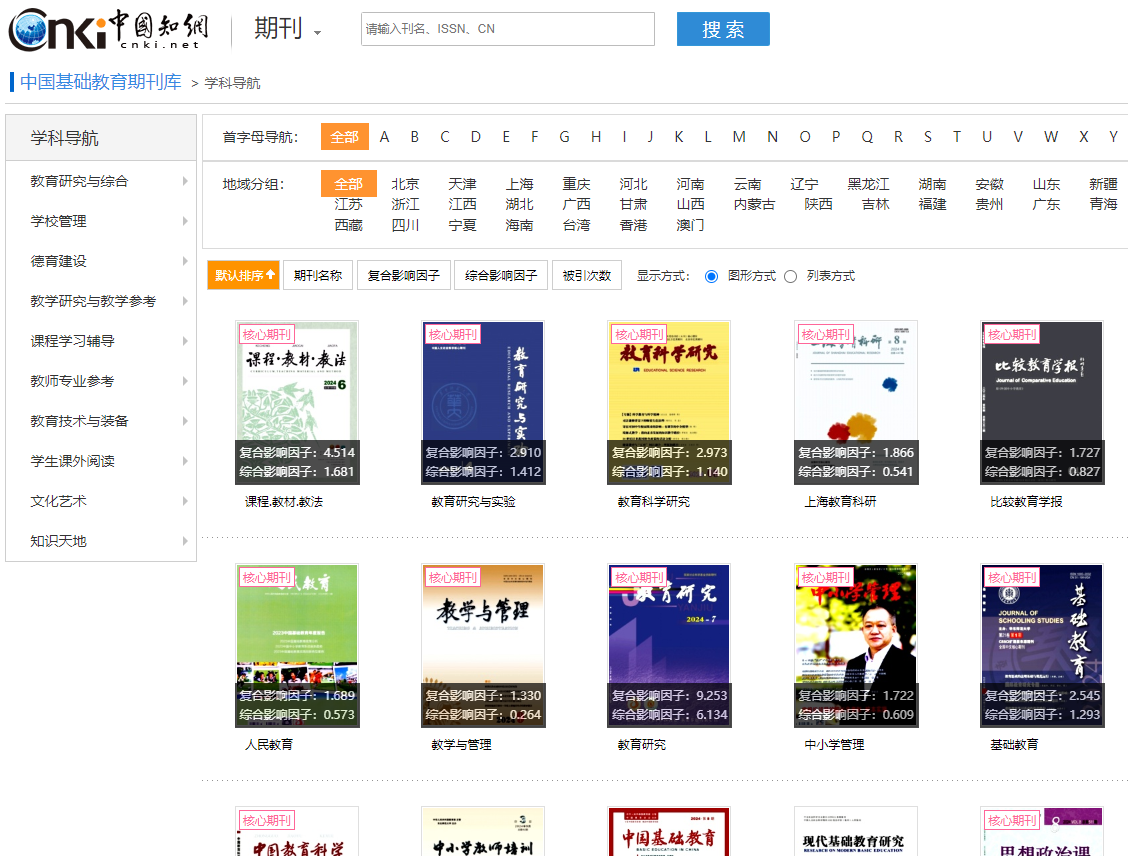
Task: Open the 人民教育 journal title link
Action: click(x=269, y=744)
